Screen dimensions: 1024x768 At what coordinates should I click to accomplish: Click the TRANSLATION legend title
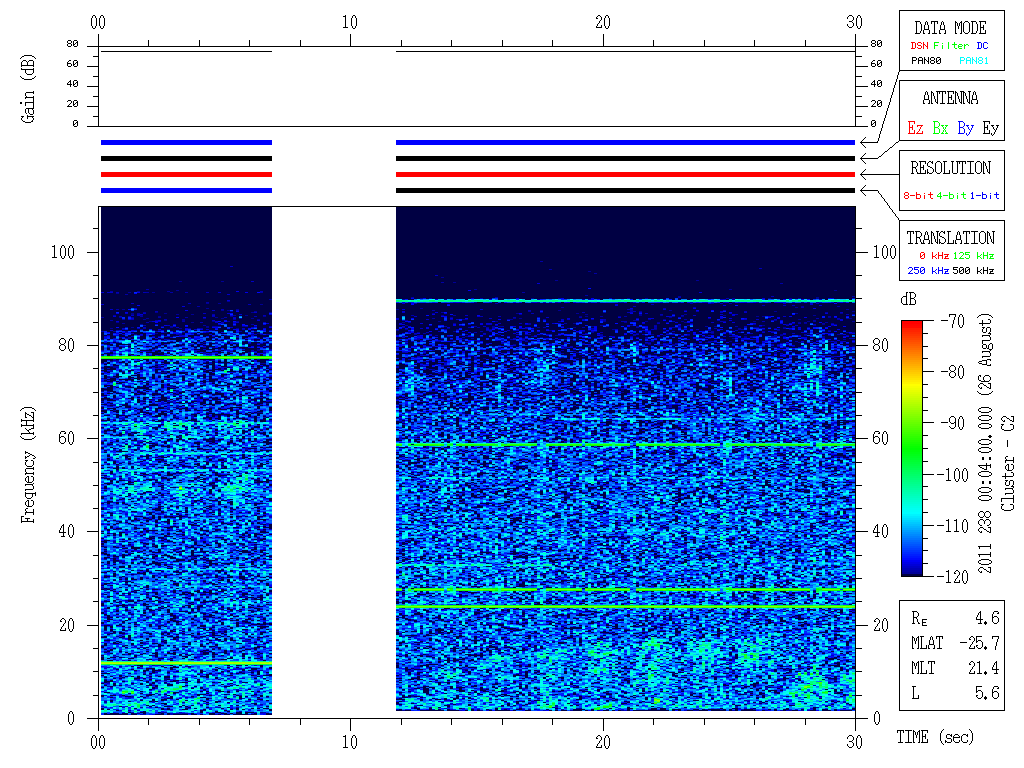(950, 238)
